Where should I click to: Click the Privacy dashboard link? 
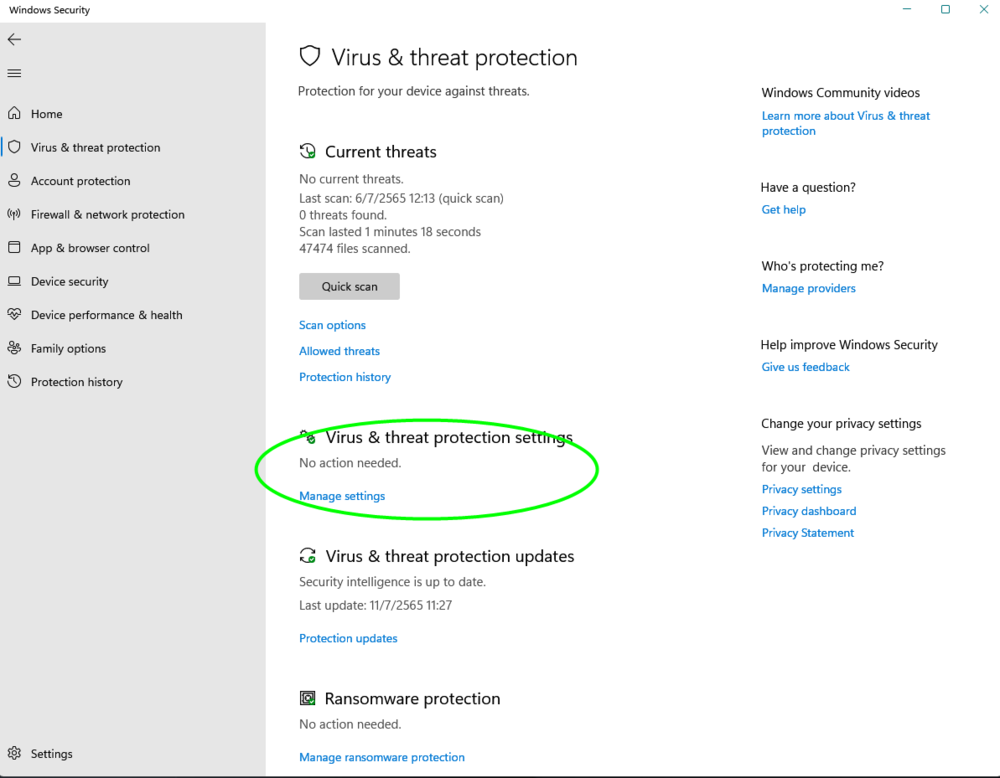[808, 511]
